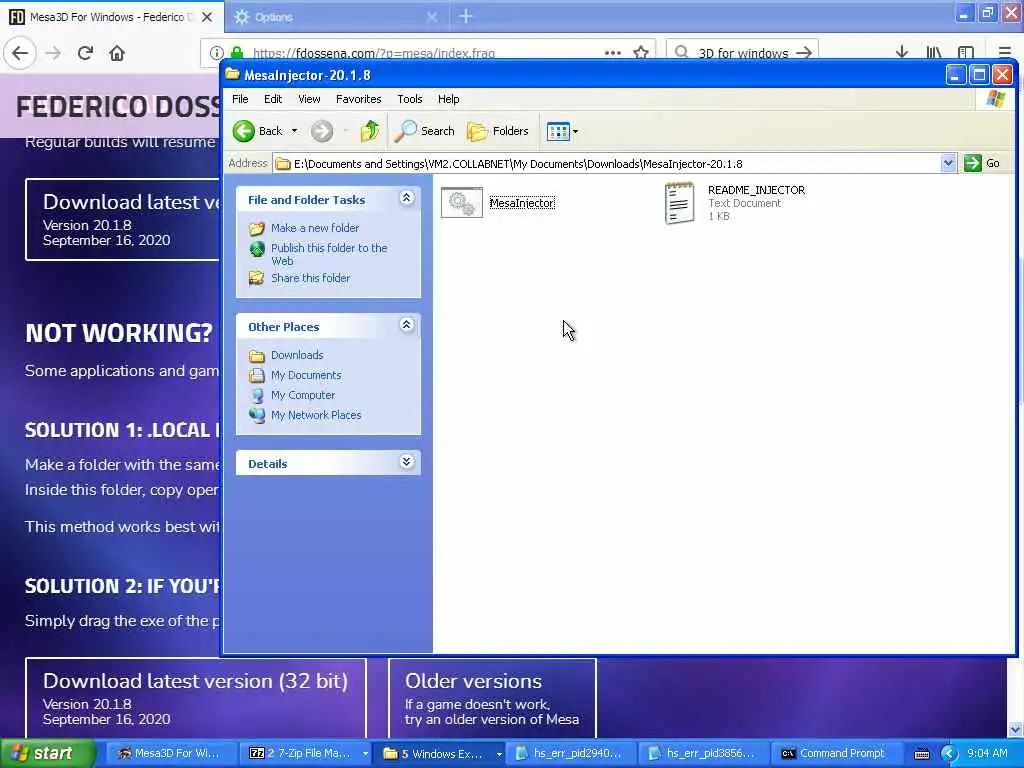The image size is (1024, 768).
Task: Open the 7-Zip File Manager taskbar group
Action: click(x=305, y=754)
